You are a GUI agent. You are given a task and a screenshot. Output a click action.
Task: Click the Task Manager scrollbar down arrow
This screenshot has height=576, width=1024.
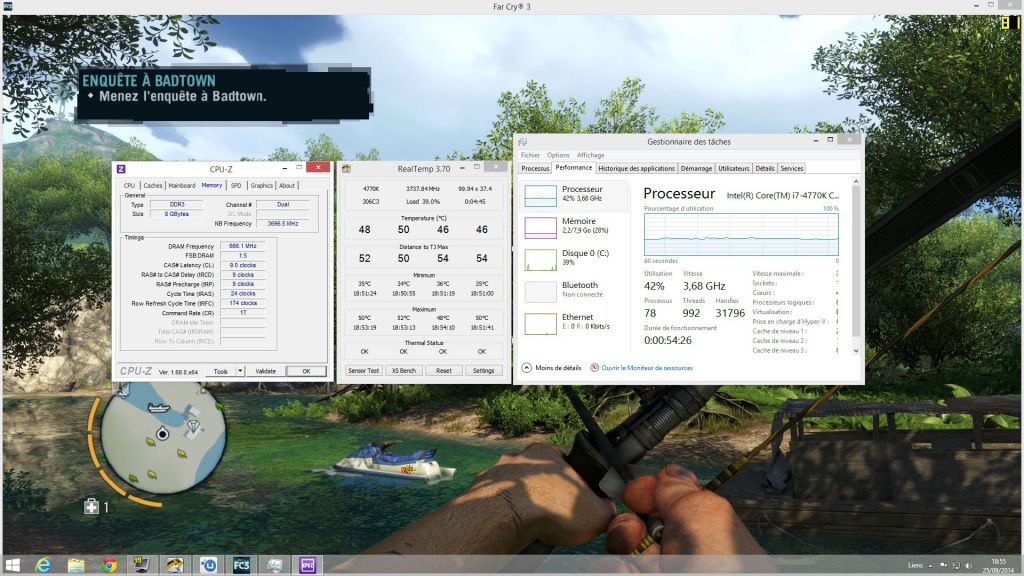pos(856,351)
